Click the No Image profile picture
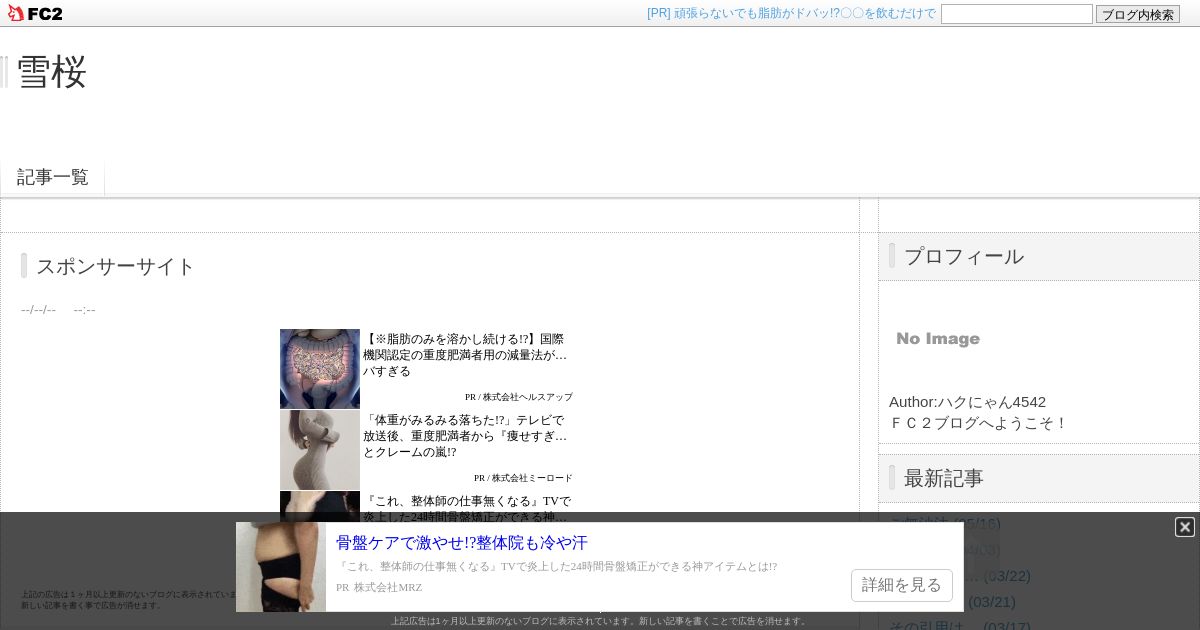The height and width of the screenshot is (630, 1200). [938, 339]
